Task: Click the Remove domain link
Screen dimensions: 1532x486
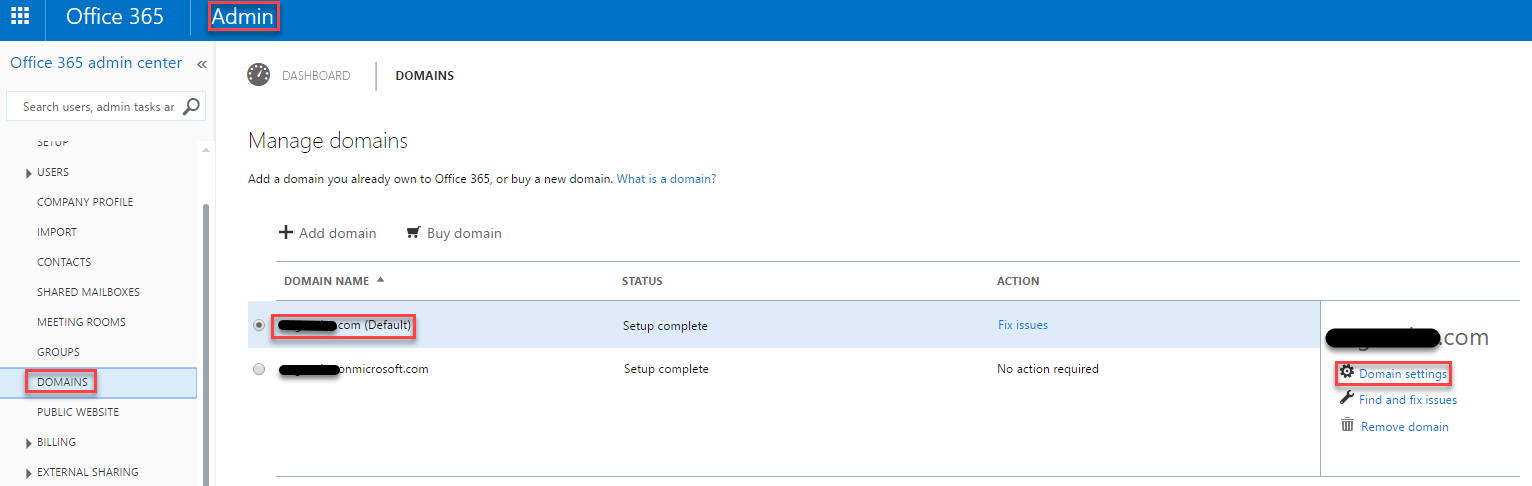Action: coord(1405,427)
